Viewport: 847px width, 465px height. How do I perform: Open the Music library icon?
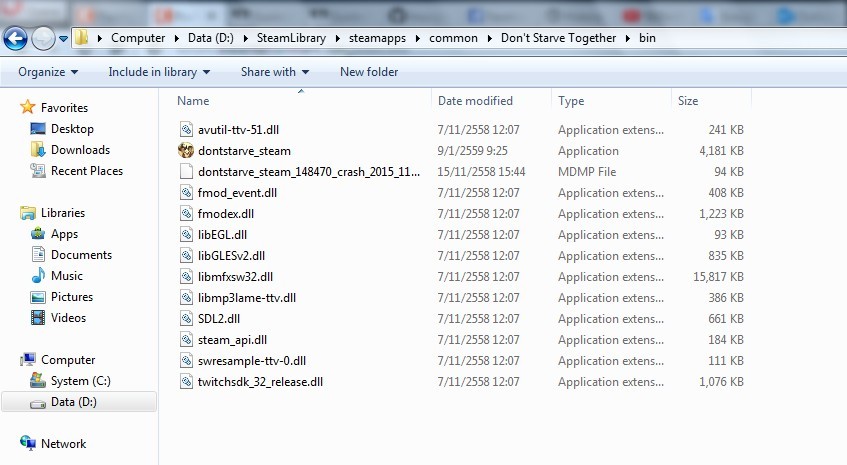click(38, 276)
